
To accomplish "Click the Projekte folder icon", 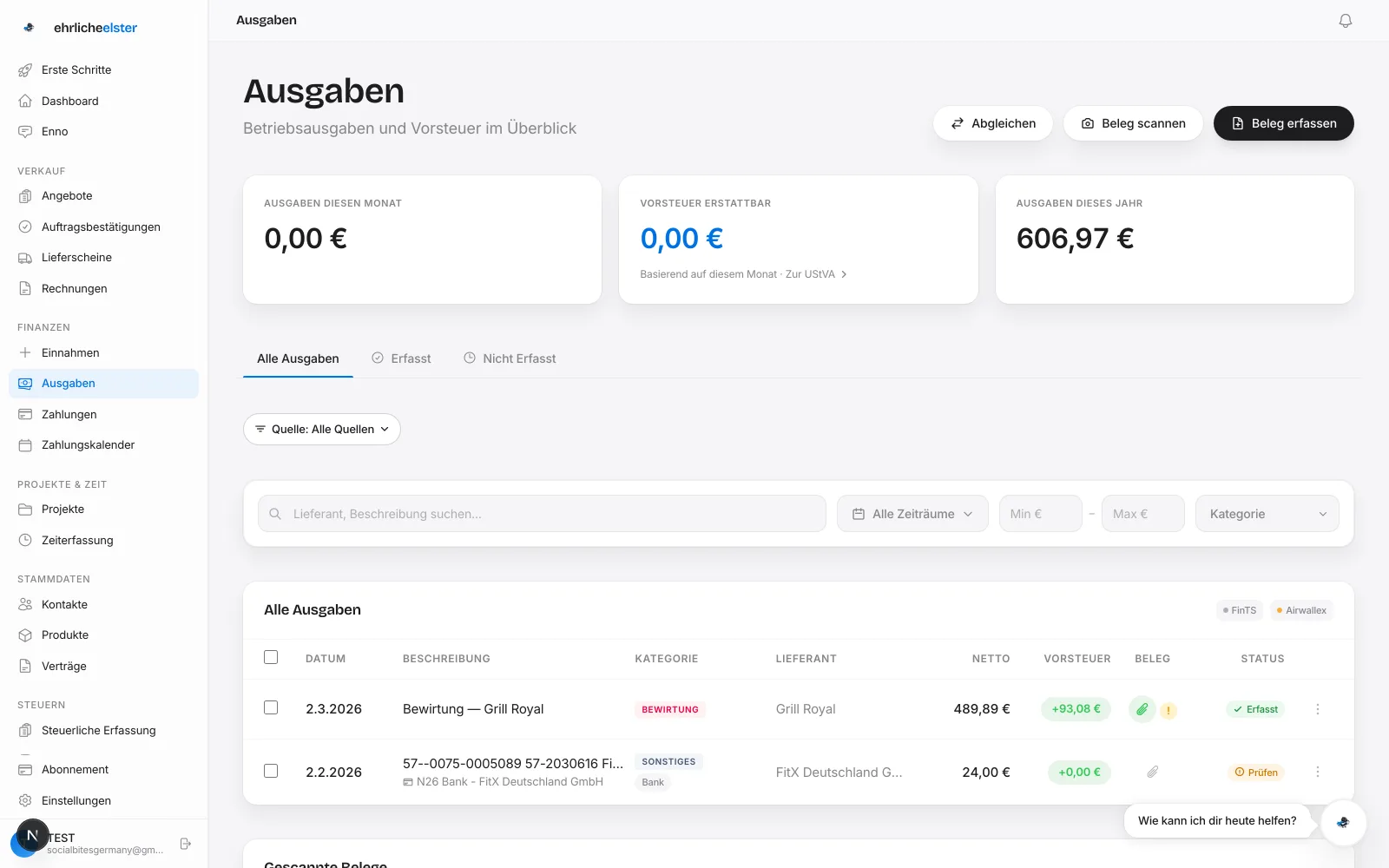I will pos(25,509).
